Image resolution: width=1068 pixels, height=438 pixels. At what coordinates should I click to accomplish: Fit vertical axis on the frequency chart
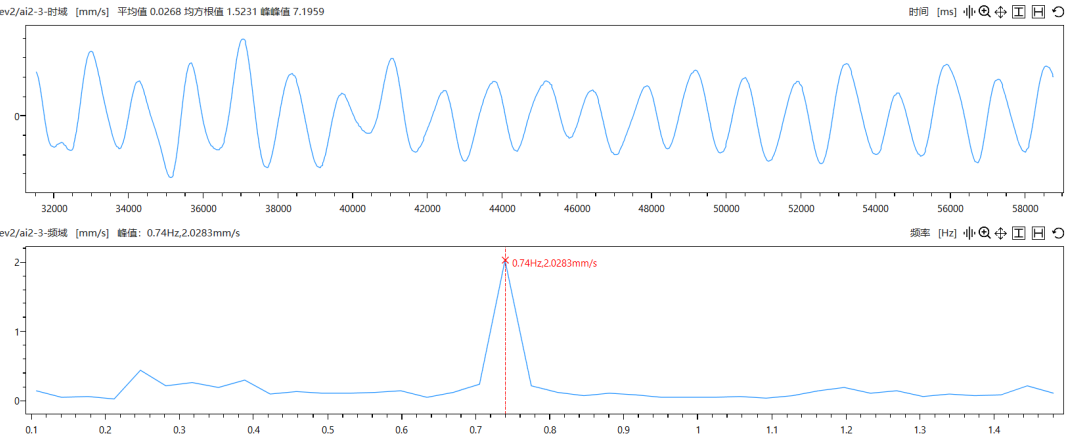pos(1019,233)
